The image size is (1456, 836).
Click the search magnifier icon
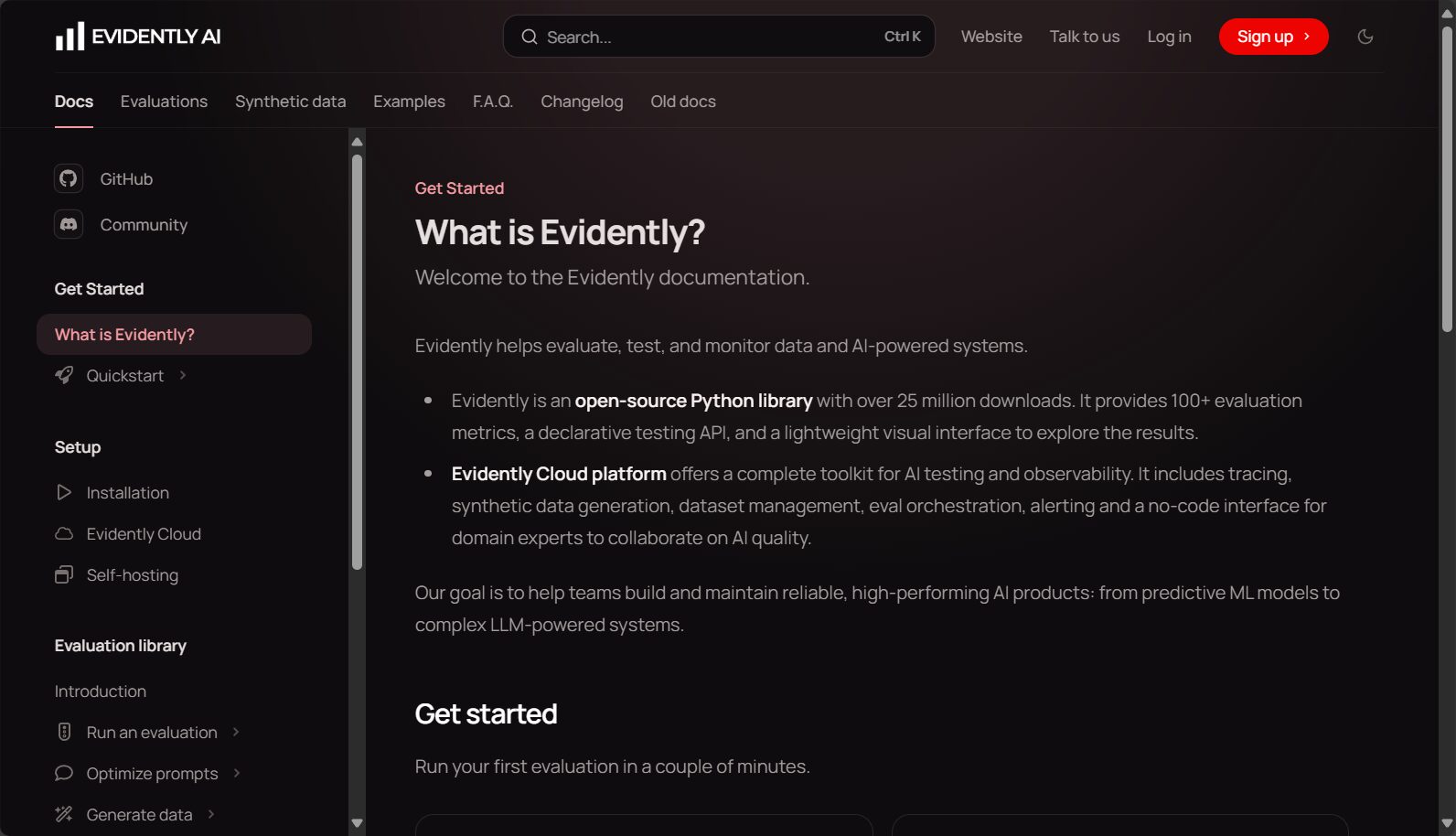(x=530, y=37)
